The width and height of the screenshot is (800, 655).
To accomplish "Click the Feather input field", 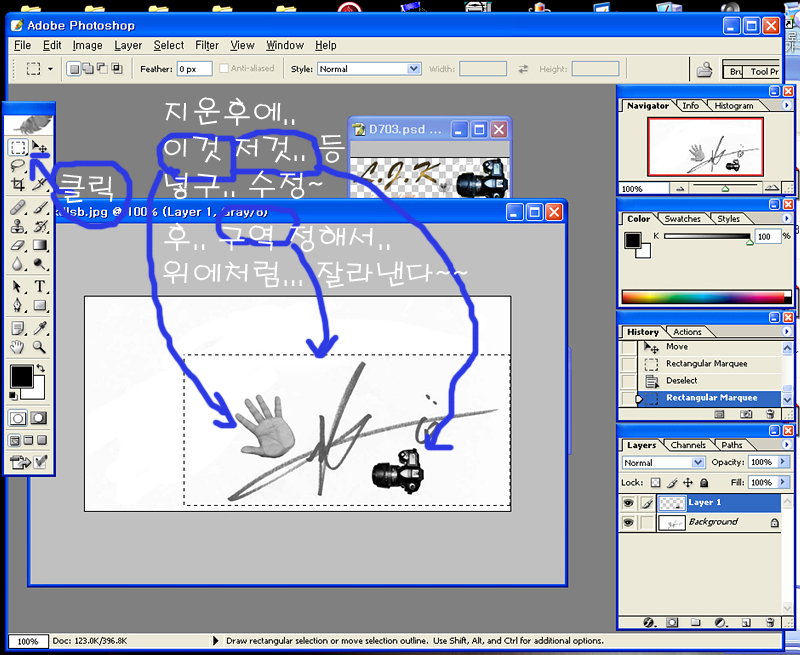I will pyautogui.click(x=200, y=69).
